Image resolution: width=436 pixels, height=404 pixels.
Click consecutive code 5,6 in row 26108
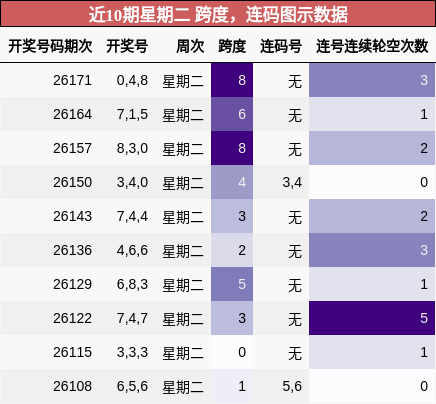pos(292,386)
